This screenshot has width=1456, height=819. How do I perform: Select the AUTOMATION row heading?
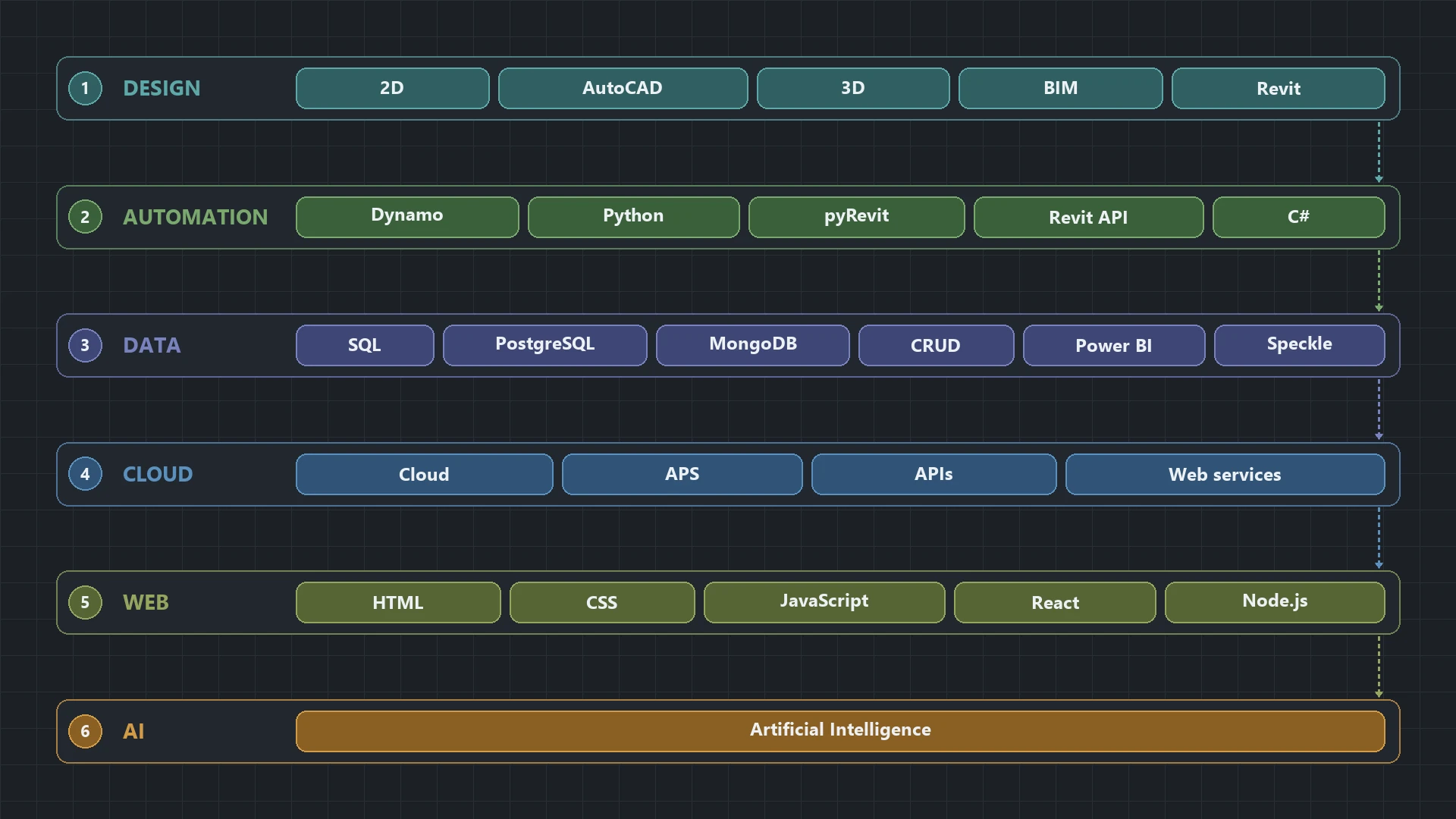(195, 217)
